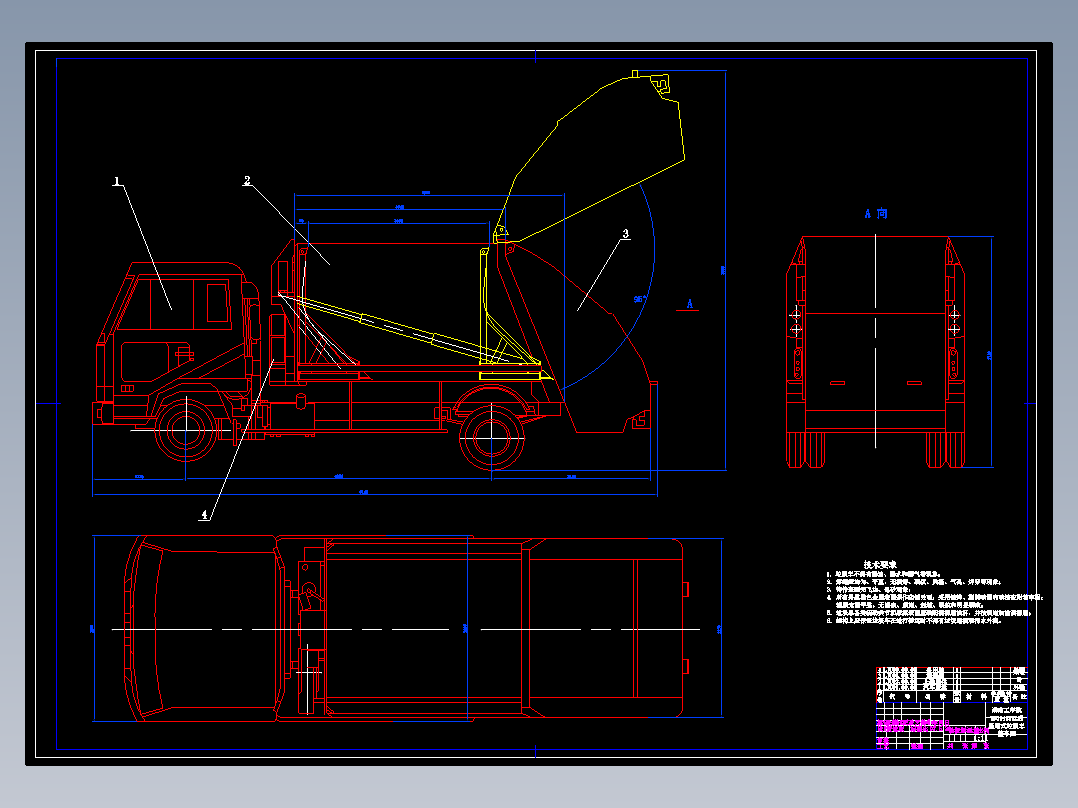Select the 96° angle dimension text
1078x808 pixels.
pyautogui.click(x=639, y=300)
